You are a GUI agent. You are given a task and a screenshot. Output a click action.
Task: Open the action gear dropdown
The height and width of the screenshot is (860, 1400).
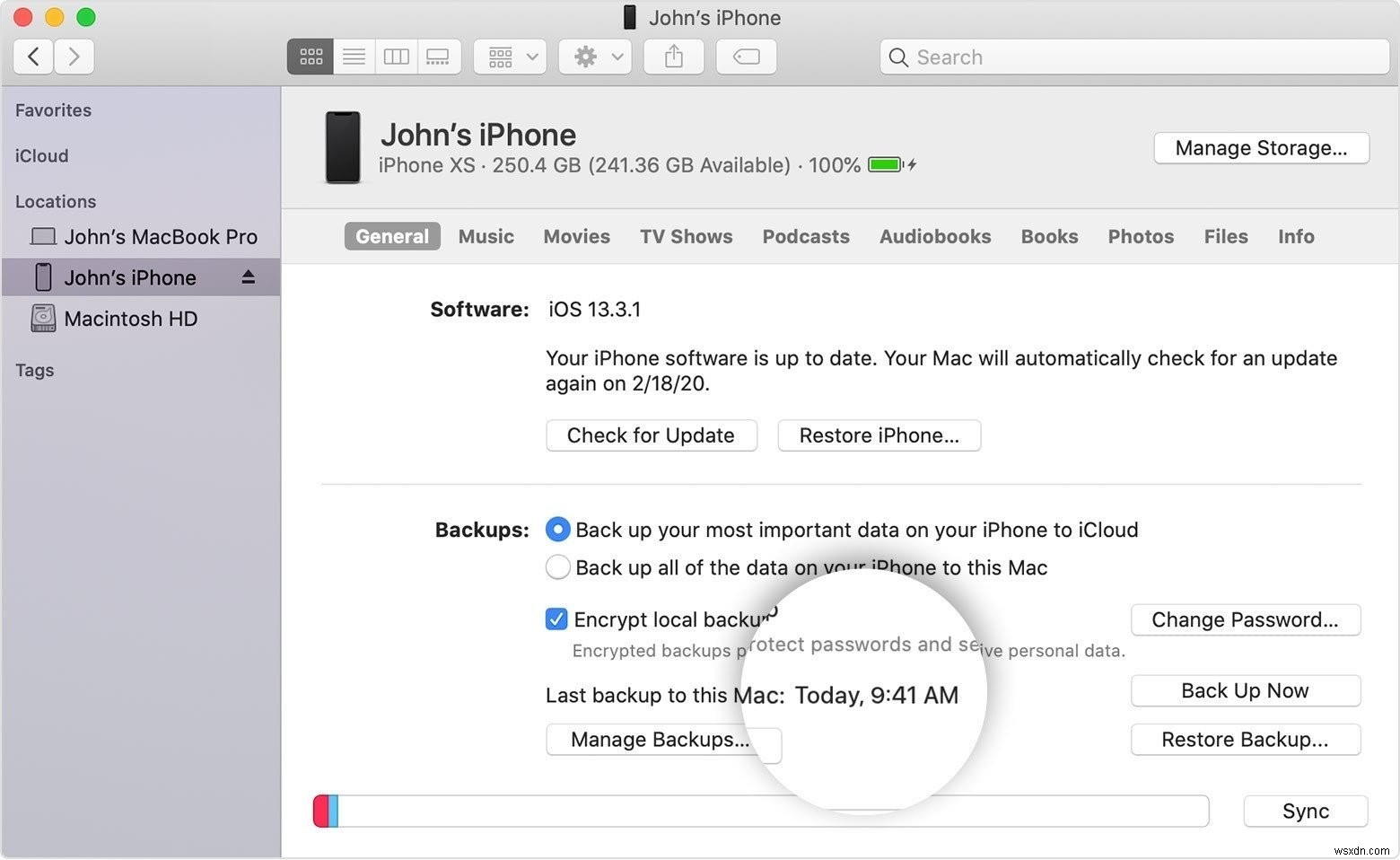tap(594, 56)
